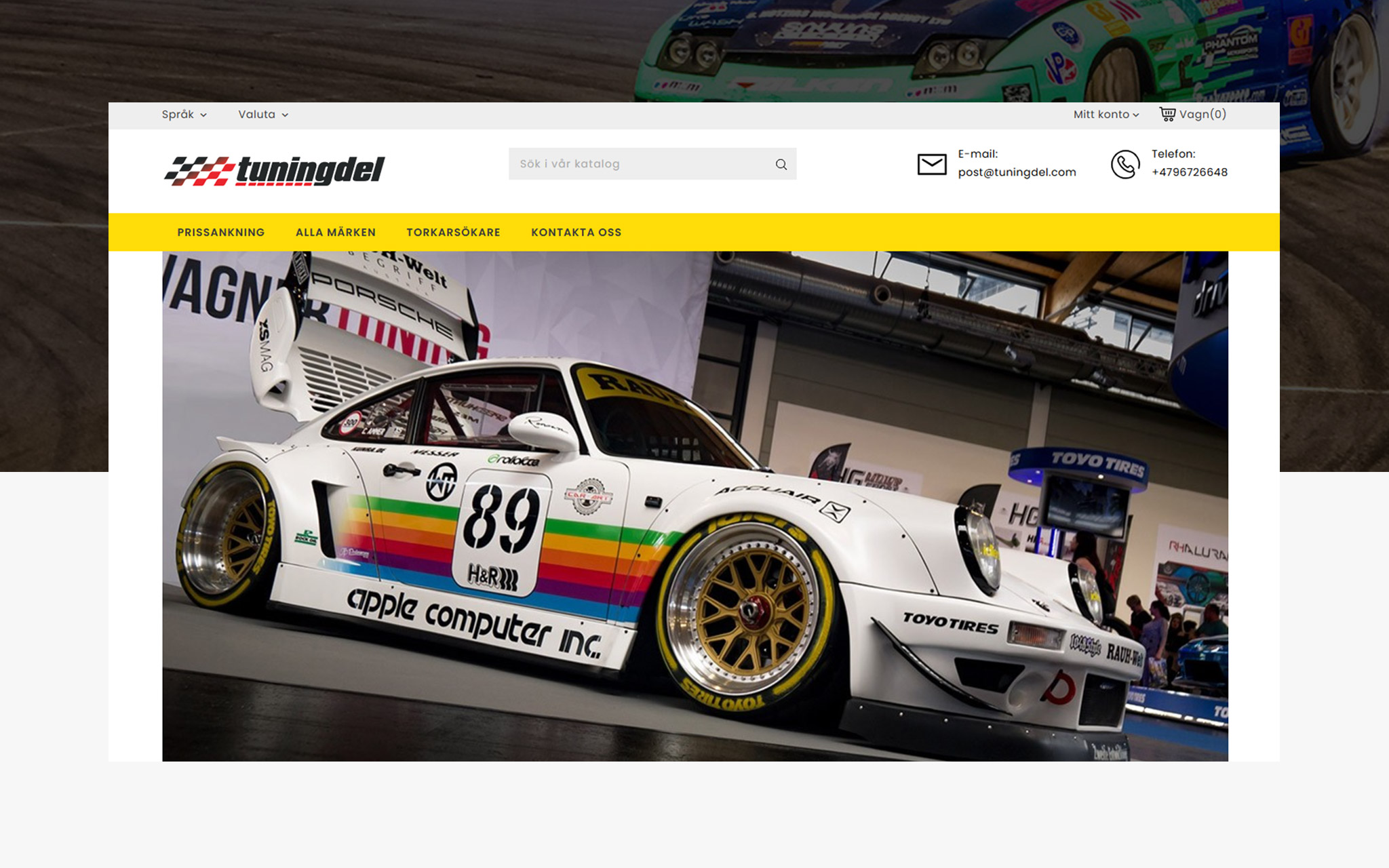Open the shopping cart Vagn(0)
Viewport: 1389px width, 868px height.
pyautogui.click(x=1192, y=114)
